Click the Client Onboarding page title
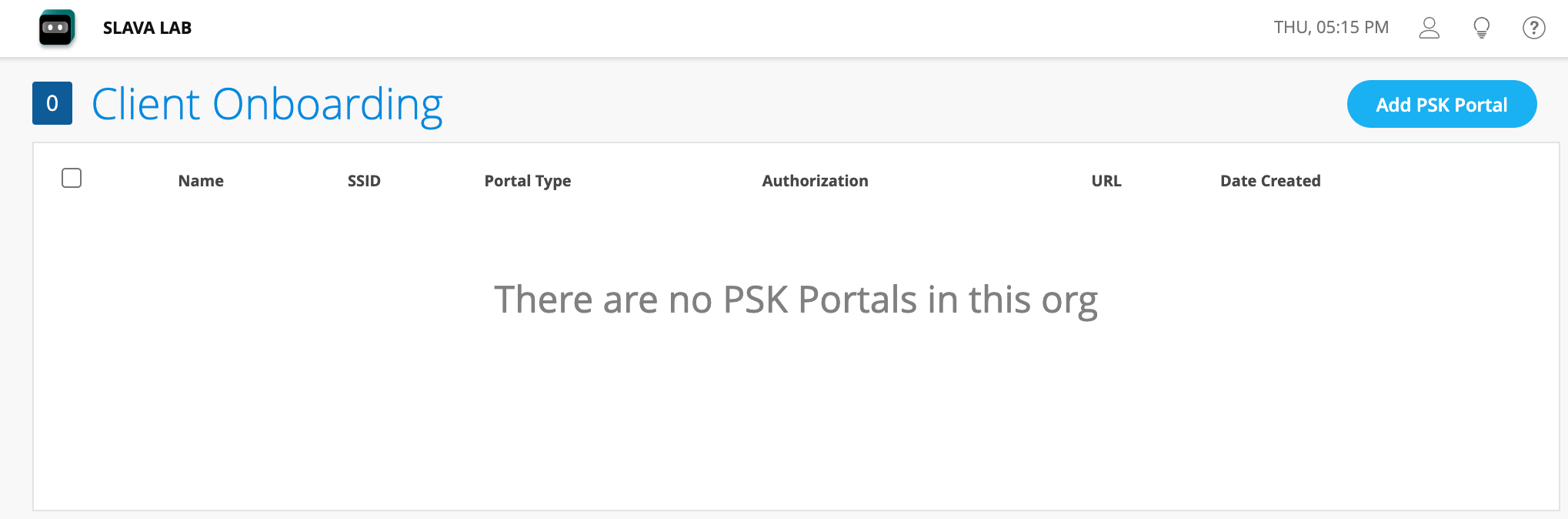Image resolution: width=1568 pixels, height=519 pixels. point(267,104)
